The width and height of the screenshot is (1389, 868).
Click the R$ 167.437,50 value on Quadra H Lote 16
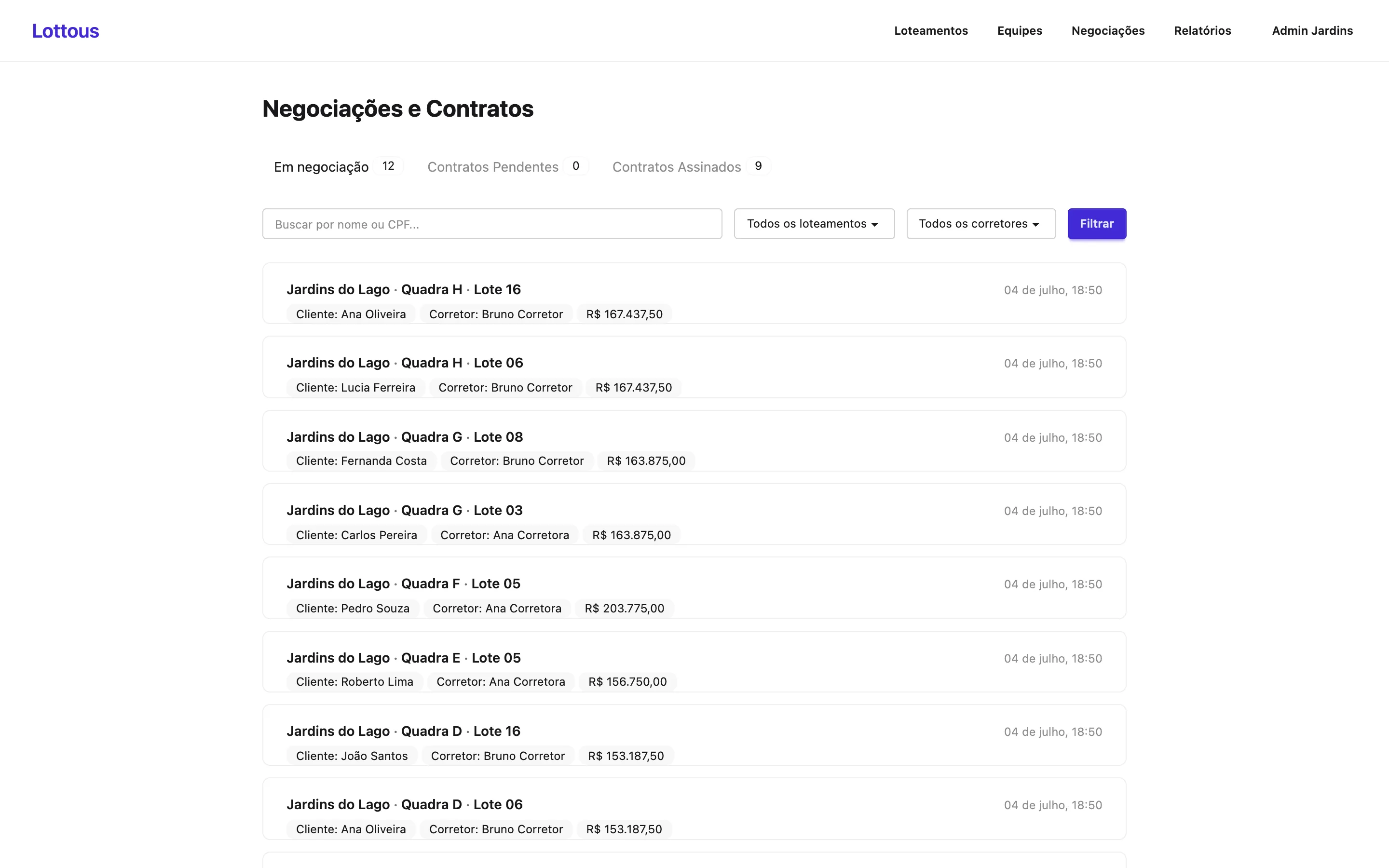(624, 314)
